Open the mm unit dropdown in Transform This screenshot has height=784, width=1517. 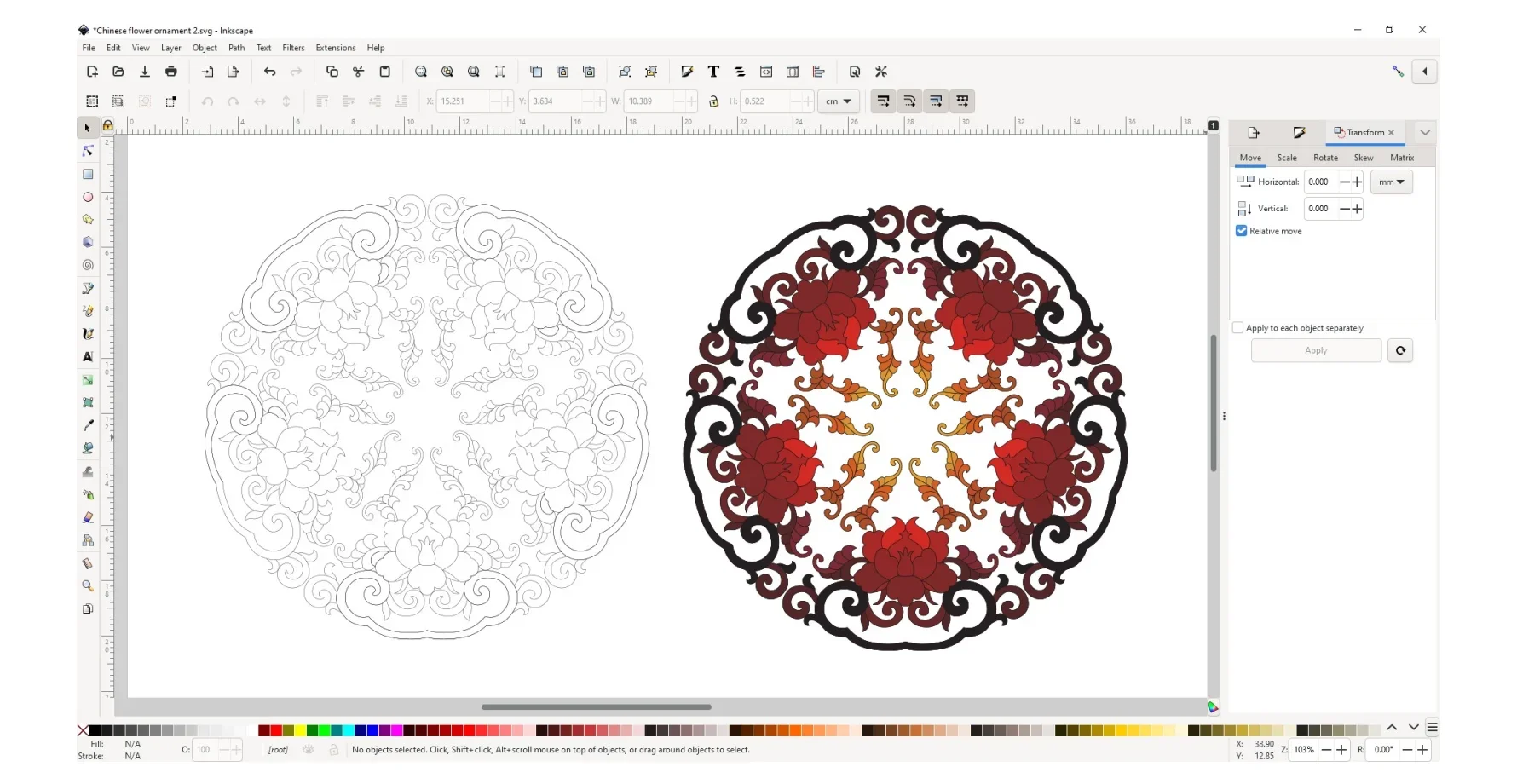[x=1391, y=182]
